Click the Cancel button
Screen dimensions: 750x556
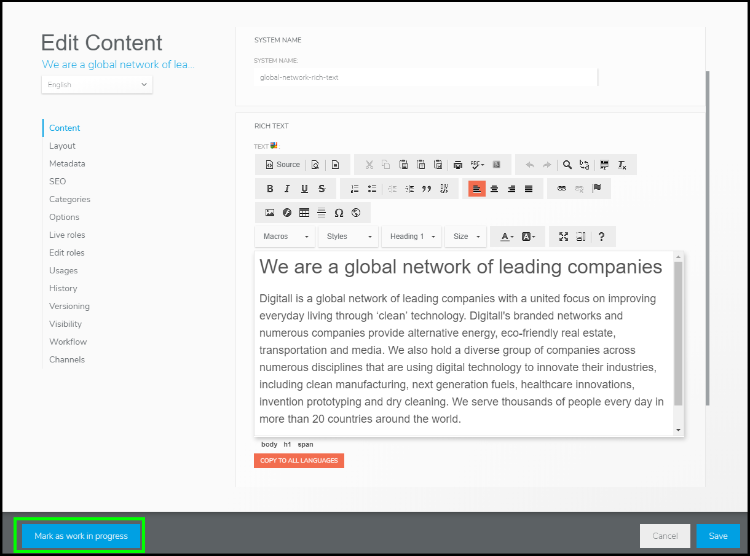(x=665, y=536)
